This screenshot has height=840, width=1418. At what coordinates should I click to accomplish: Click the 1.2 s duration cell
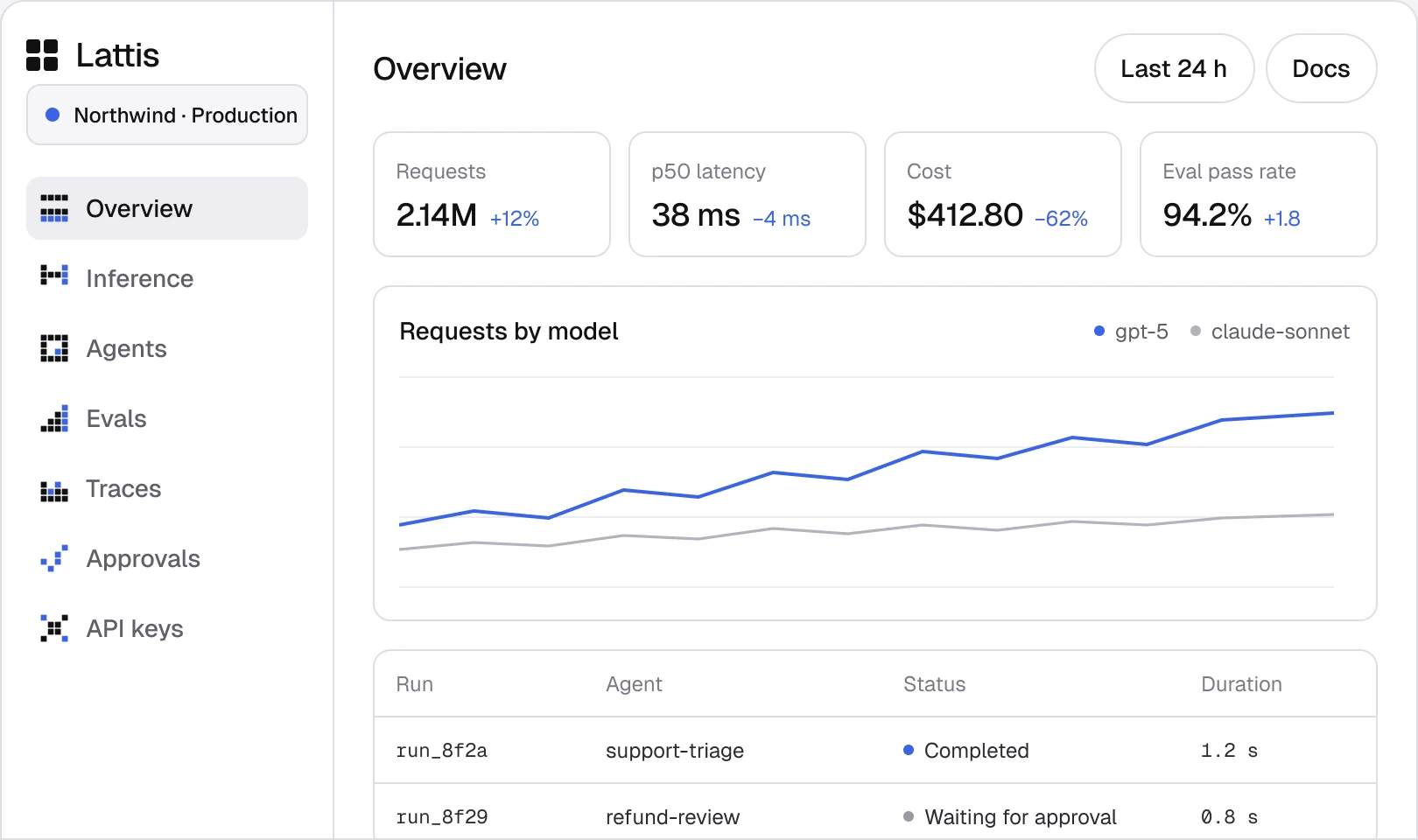pos(1229,751)
